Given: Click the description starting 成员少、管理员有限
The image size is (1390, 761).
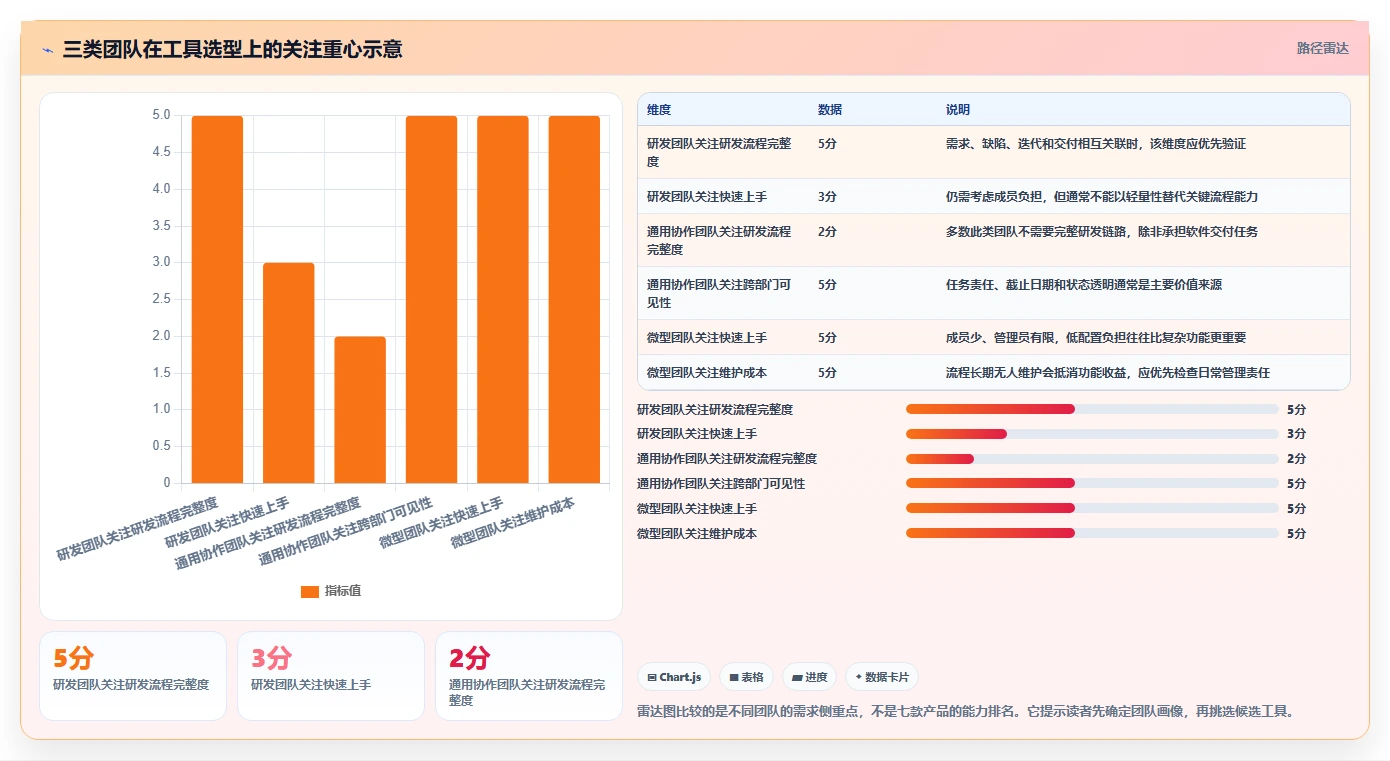Looking at the screenshot, I should (x=1096, y=337).
